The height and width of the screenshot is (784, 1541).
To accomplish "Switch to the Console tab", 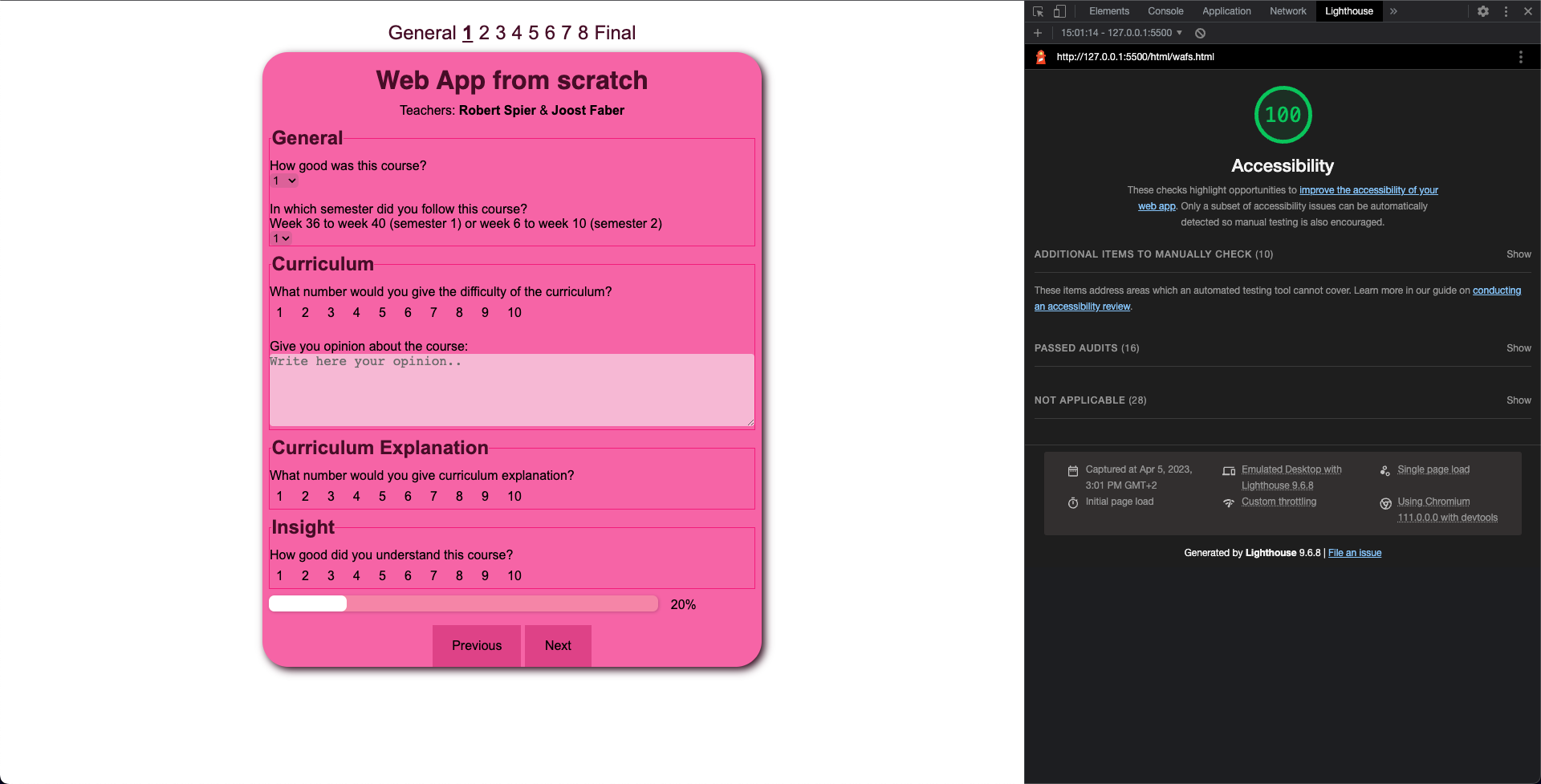I will 1165,11.
